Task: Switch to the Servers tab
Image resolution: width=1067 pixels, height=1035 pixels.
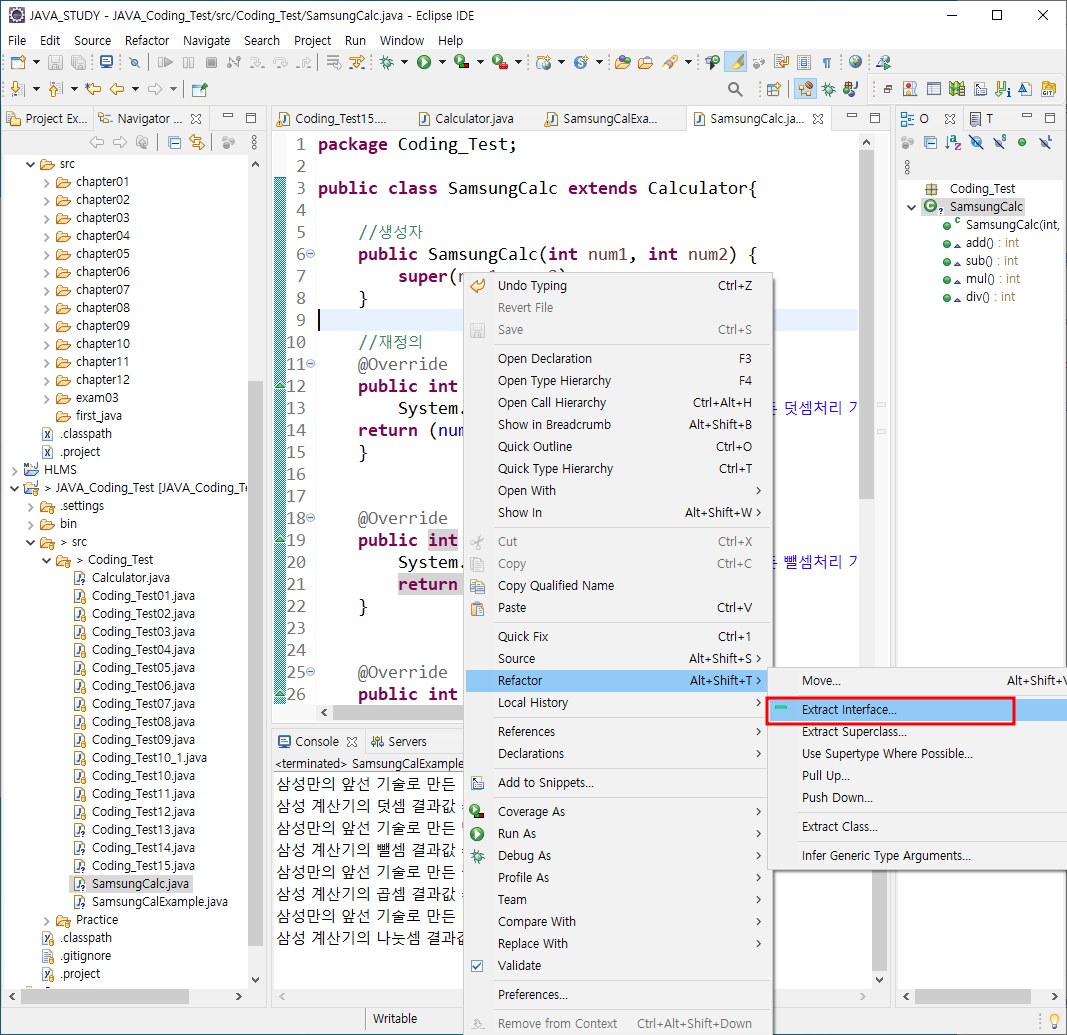Action: [x=399, y=742]
